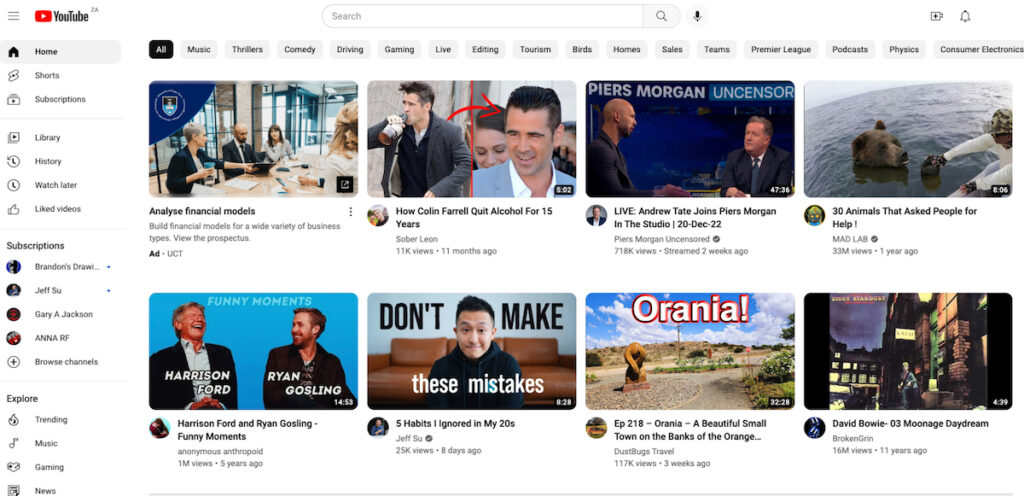Open 'Analyse financial models' ad title
1024x496 pixels.
click(202, 211)
